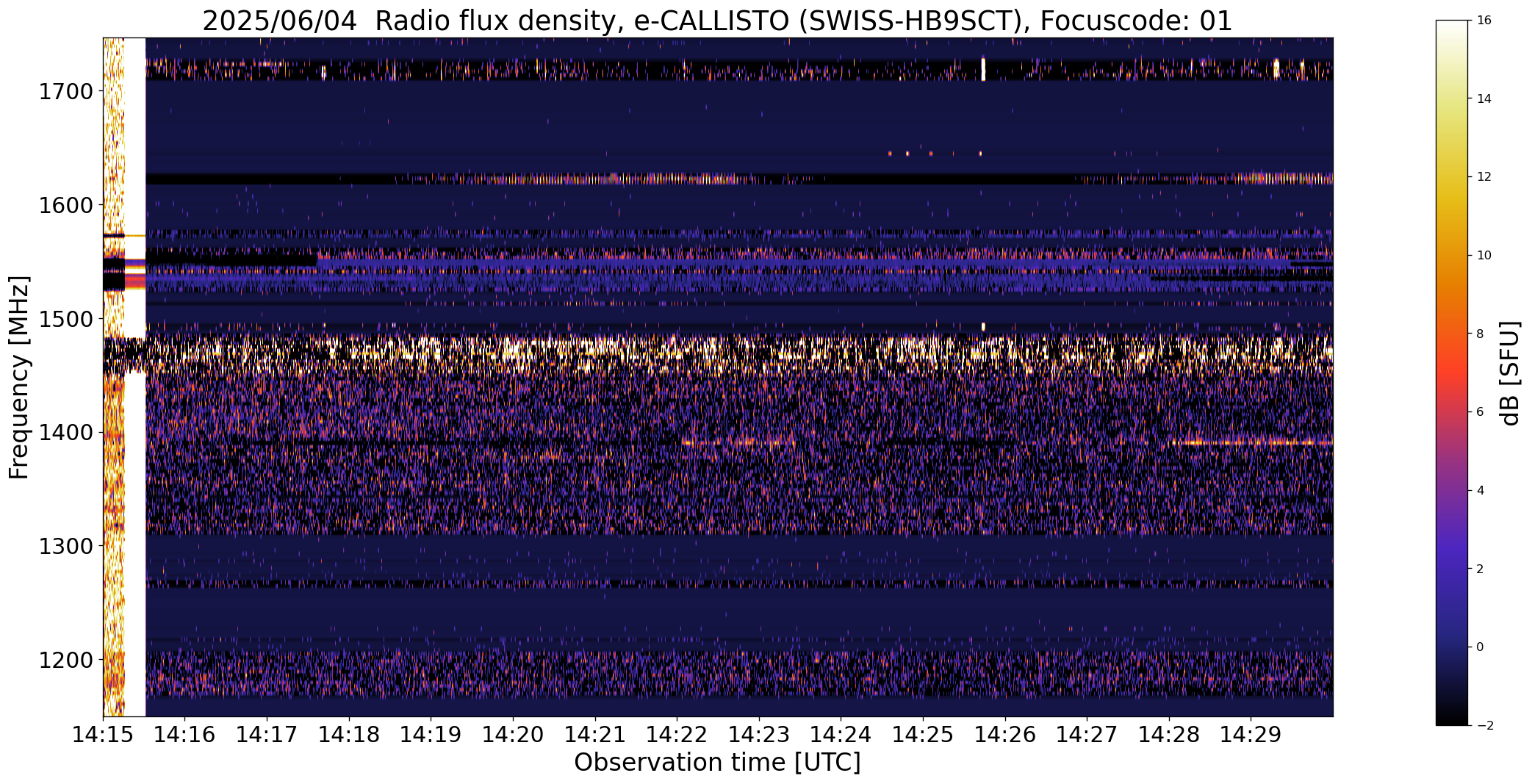Click the 'Observation time [UTC]' axis label

pos(717,763)
